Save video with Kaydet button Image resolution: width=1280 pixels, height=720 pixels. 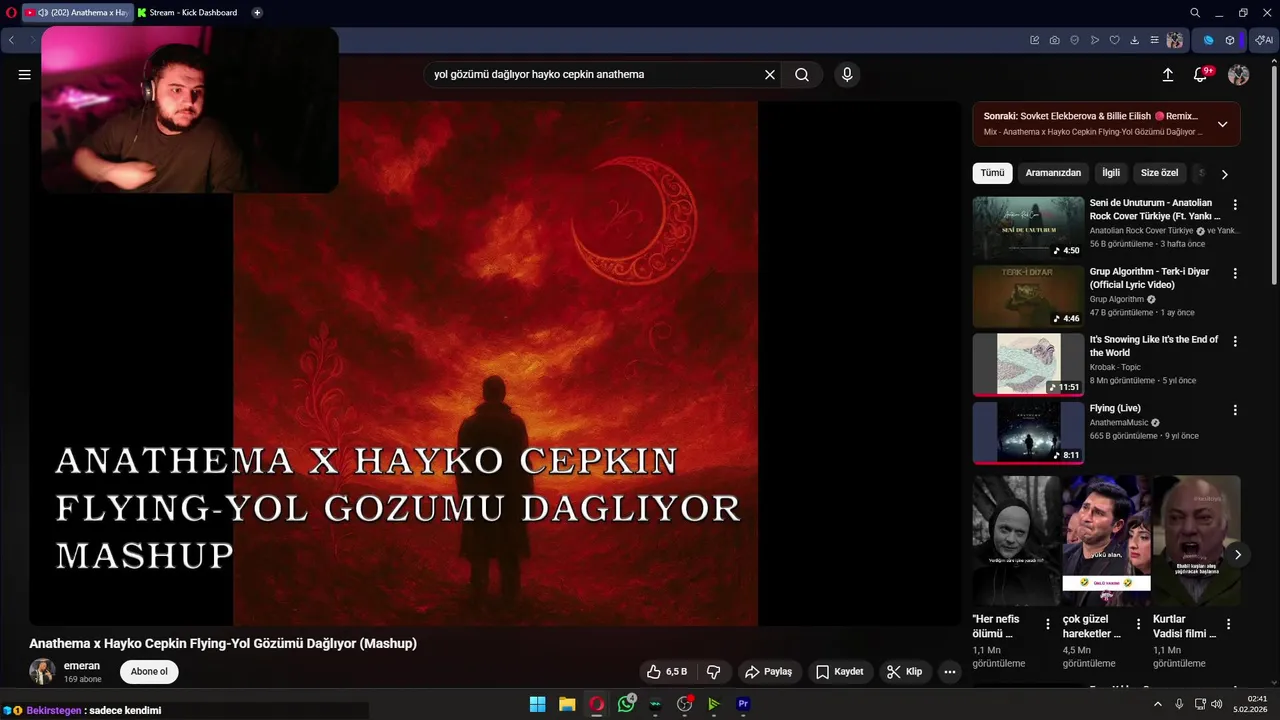tap(839, 672)
